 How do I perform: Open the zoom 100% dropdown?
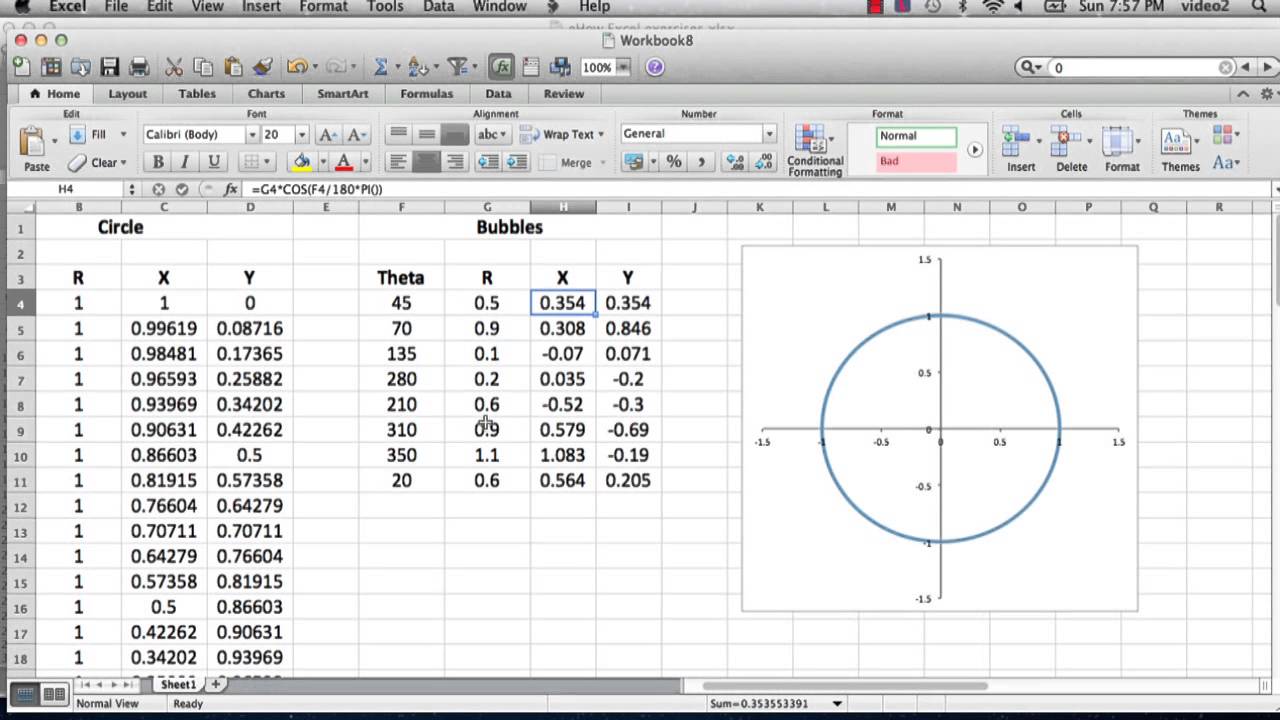pos(623,67)
